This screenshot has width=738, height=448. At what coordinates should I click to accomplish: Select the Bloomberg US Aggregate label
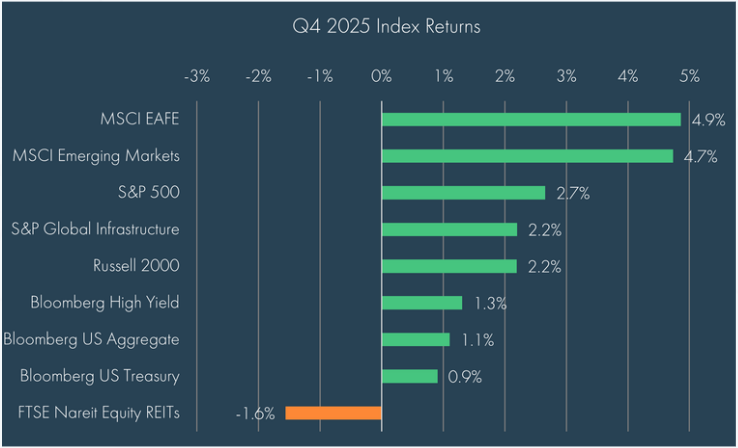(92, 339)
